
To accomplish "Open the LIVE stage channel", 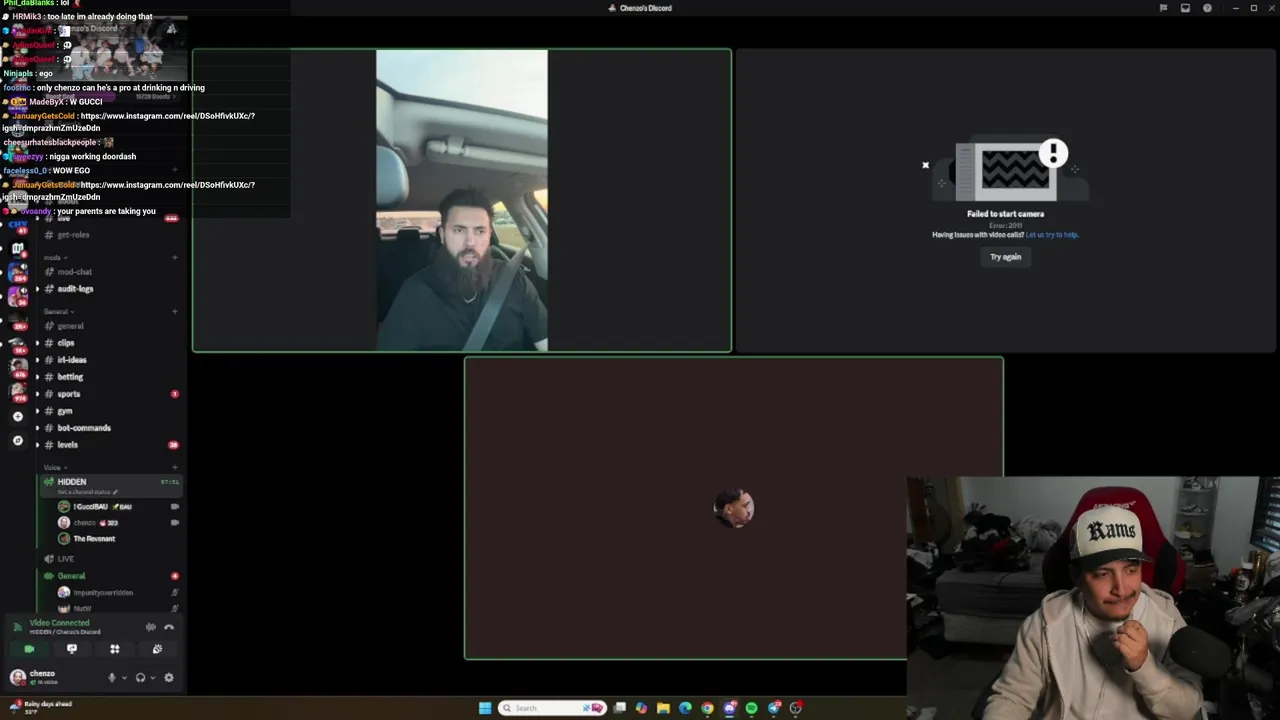I will pos(111,559).
